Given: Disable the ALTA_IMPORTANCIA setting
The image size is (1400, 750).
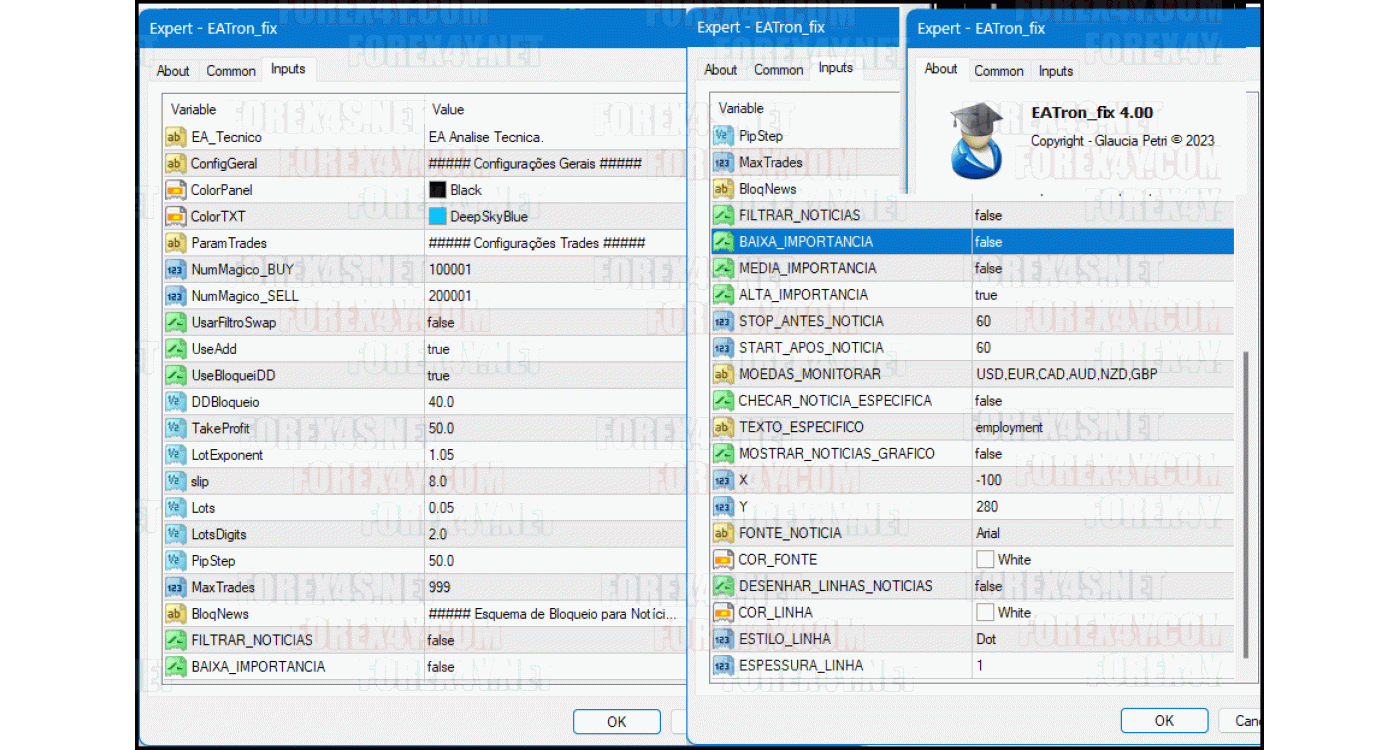Looking at the screenshot, I should tap(987, 294).
